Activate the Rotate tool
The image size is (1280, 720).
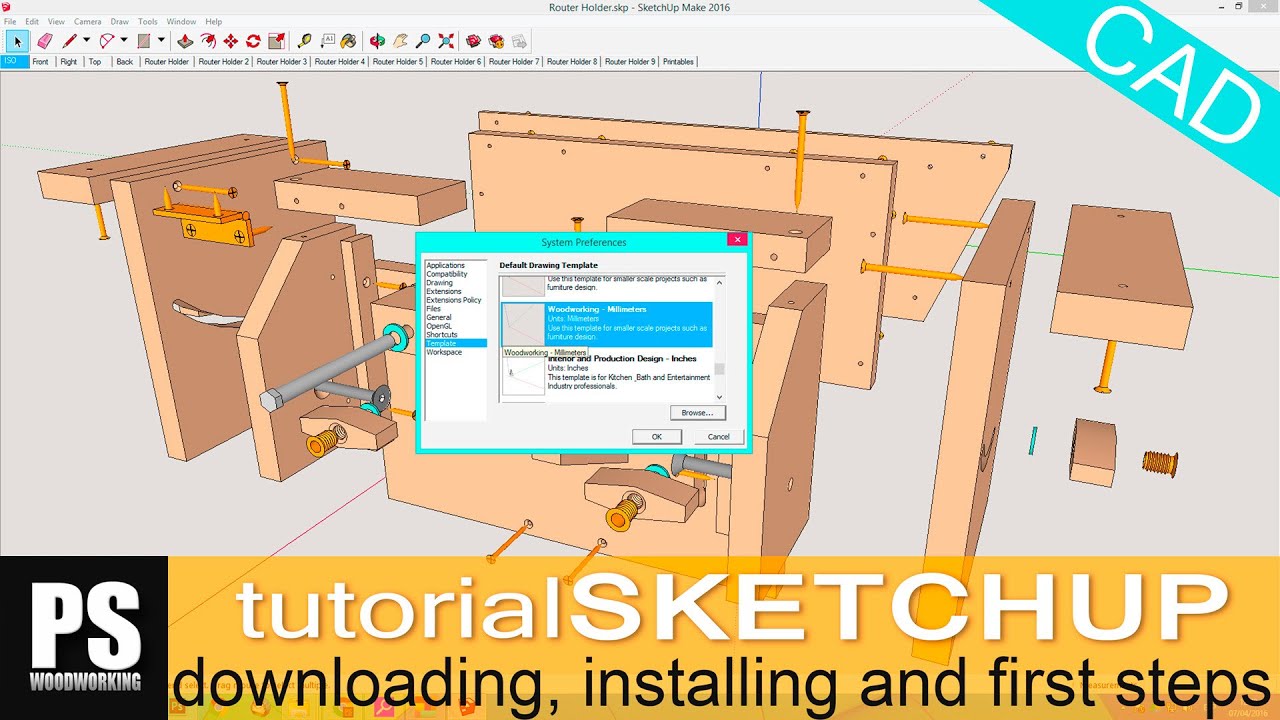pyautogui.click(x=253, y=41)
